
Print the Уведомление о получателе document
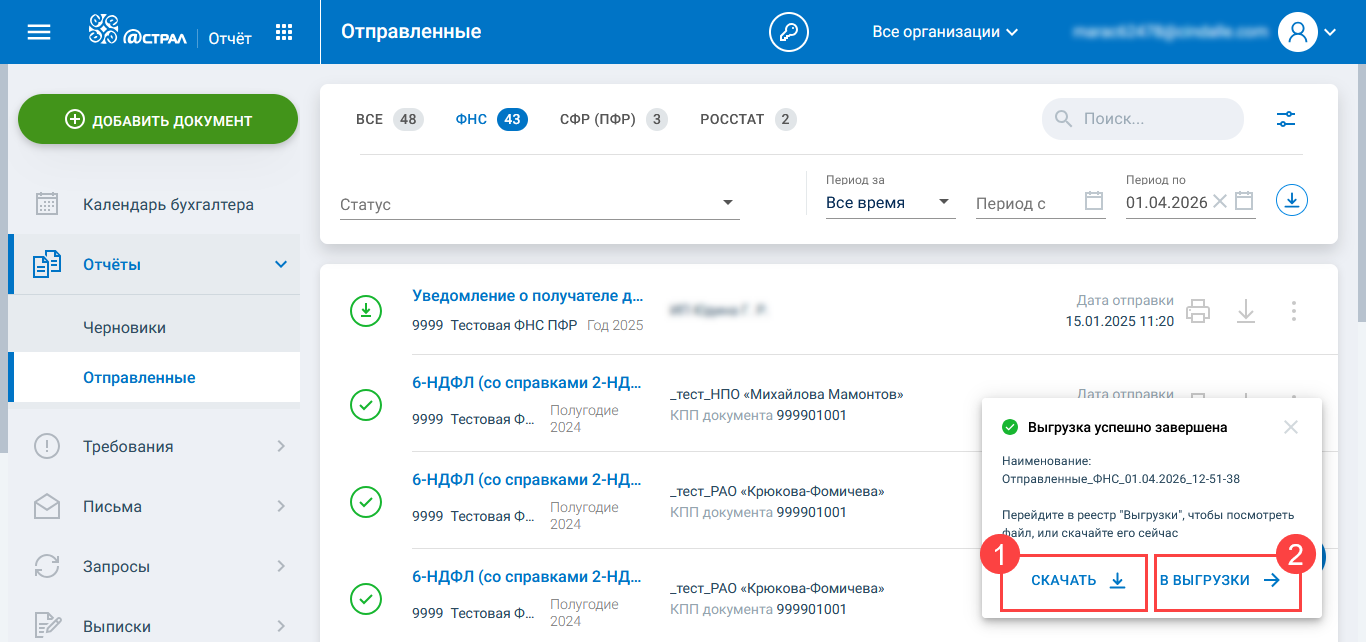(x=1197, y=311)
